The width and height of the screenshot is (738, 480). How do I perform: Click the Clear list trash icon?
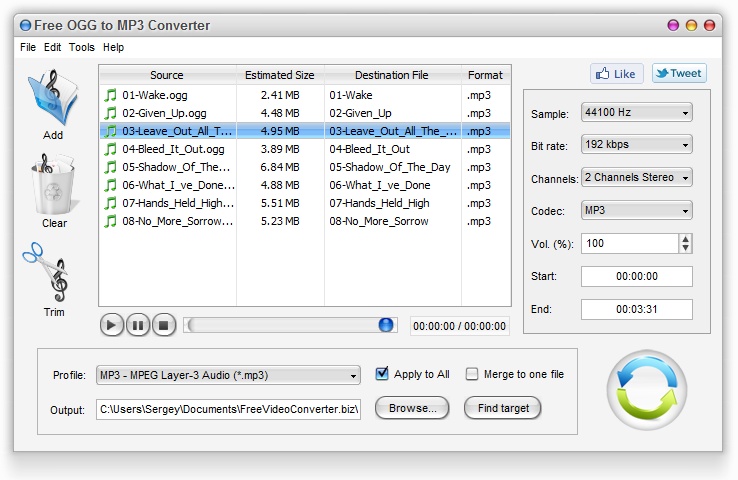tap(53, 184)
